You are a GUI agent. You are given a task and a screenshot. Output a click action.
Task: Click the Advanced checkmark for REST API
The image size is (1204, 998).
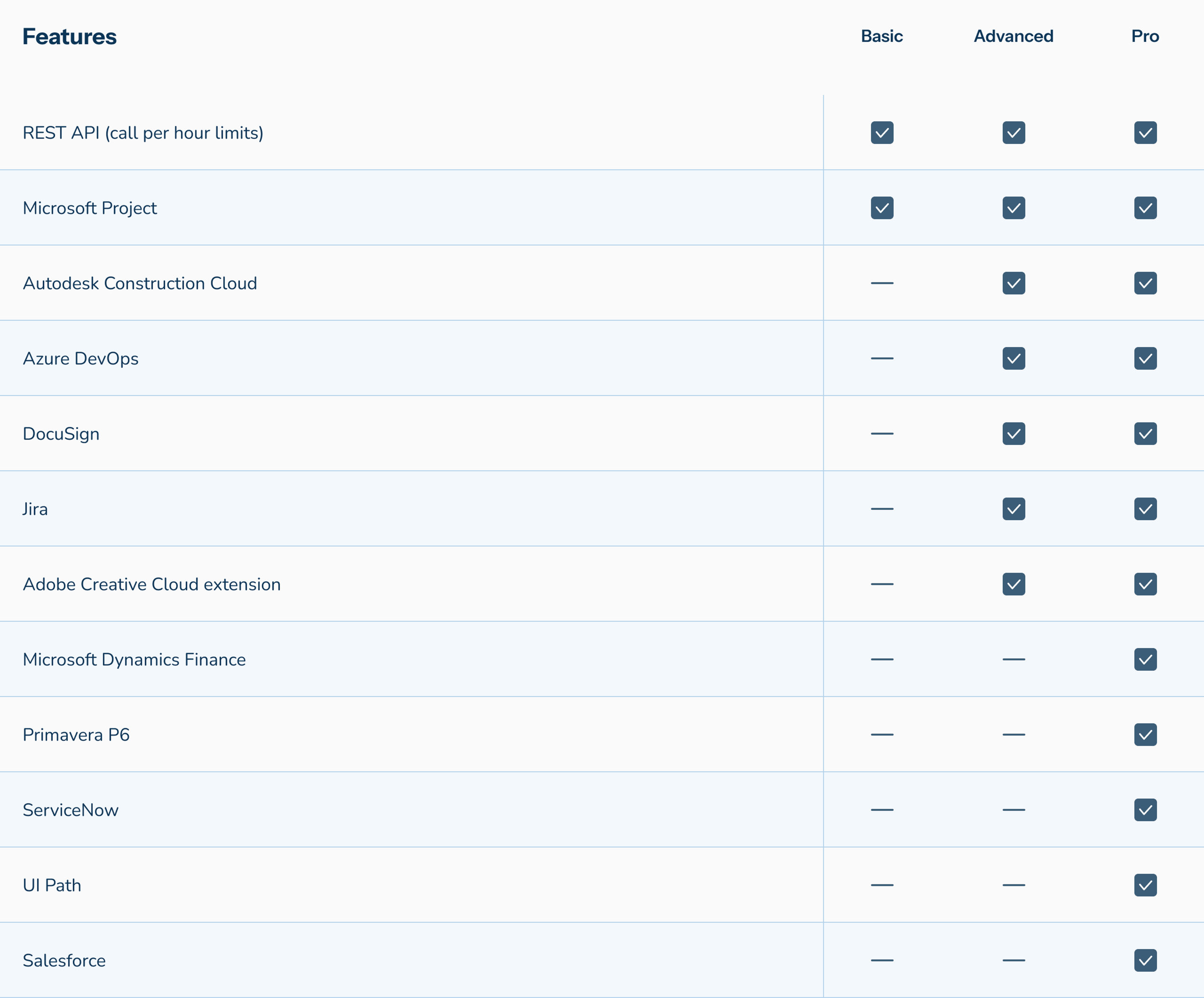(1014, 133)
